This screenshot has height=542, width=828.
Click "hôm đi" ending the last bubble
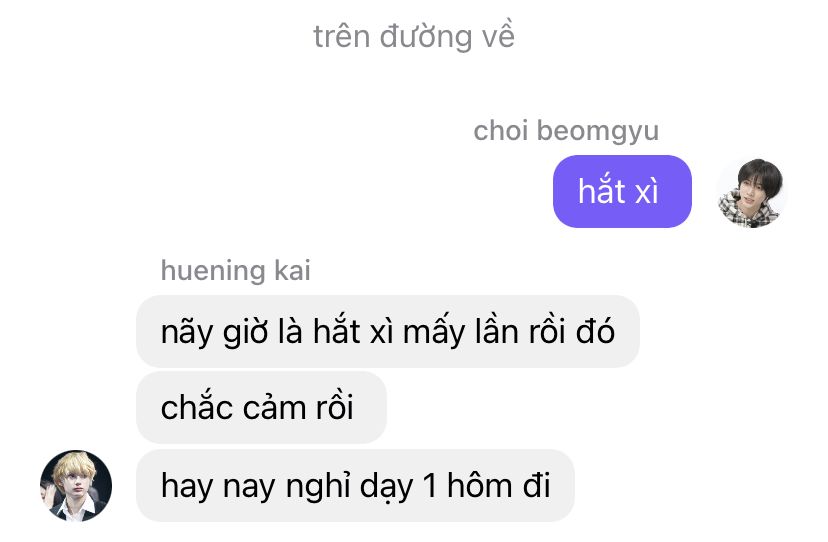498,485
